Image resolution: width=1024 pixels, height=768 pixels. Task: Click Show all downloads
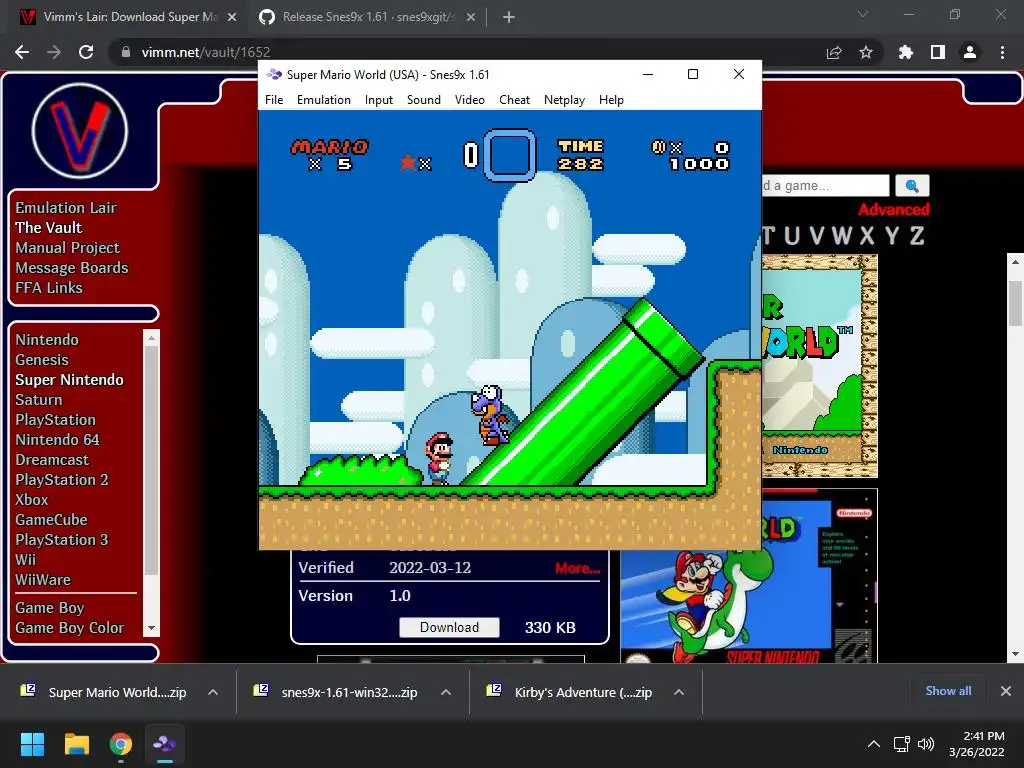coord(948,691)
